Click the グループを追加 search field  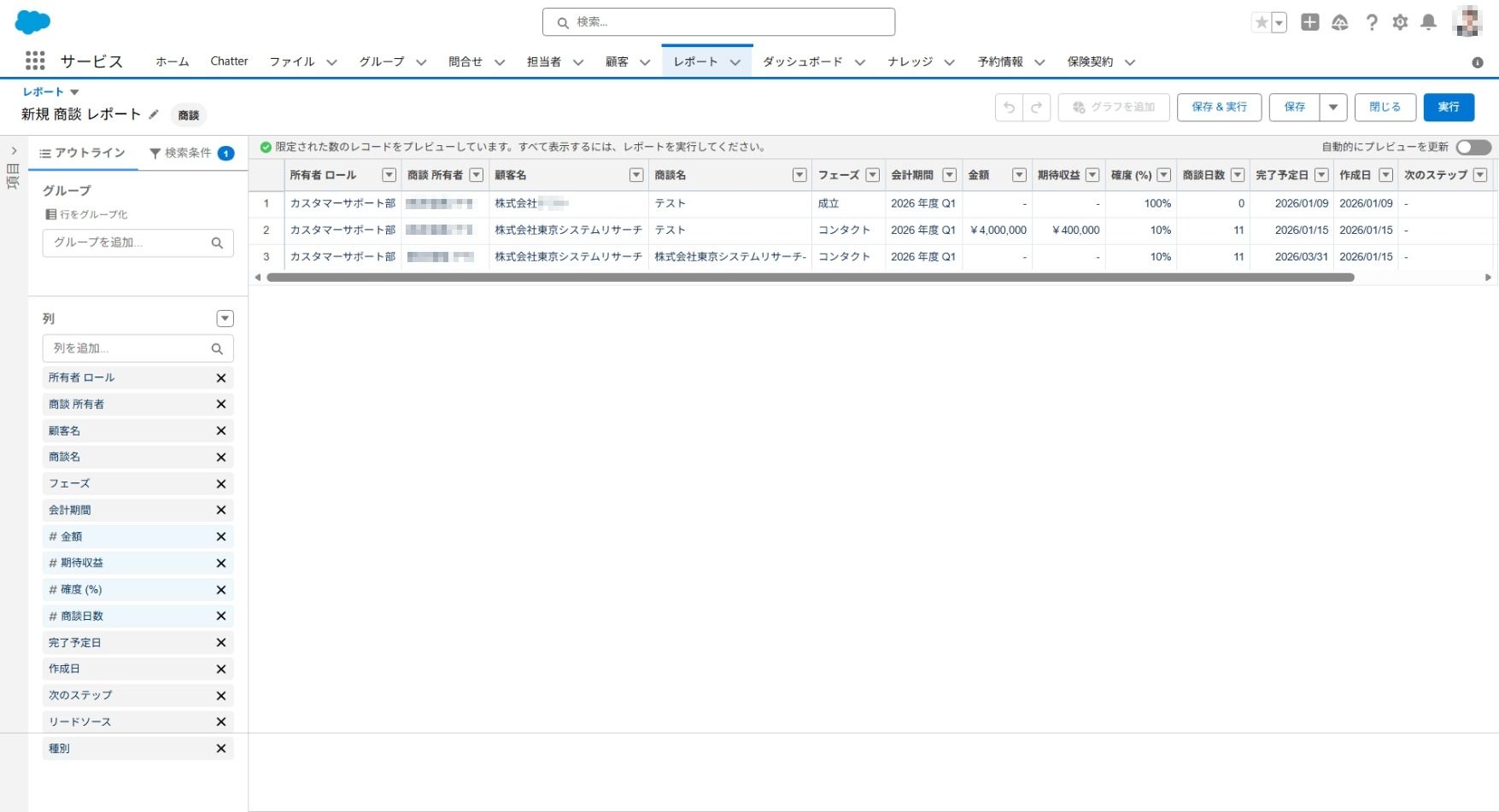(128, 243)
